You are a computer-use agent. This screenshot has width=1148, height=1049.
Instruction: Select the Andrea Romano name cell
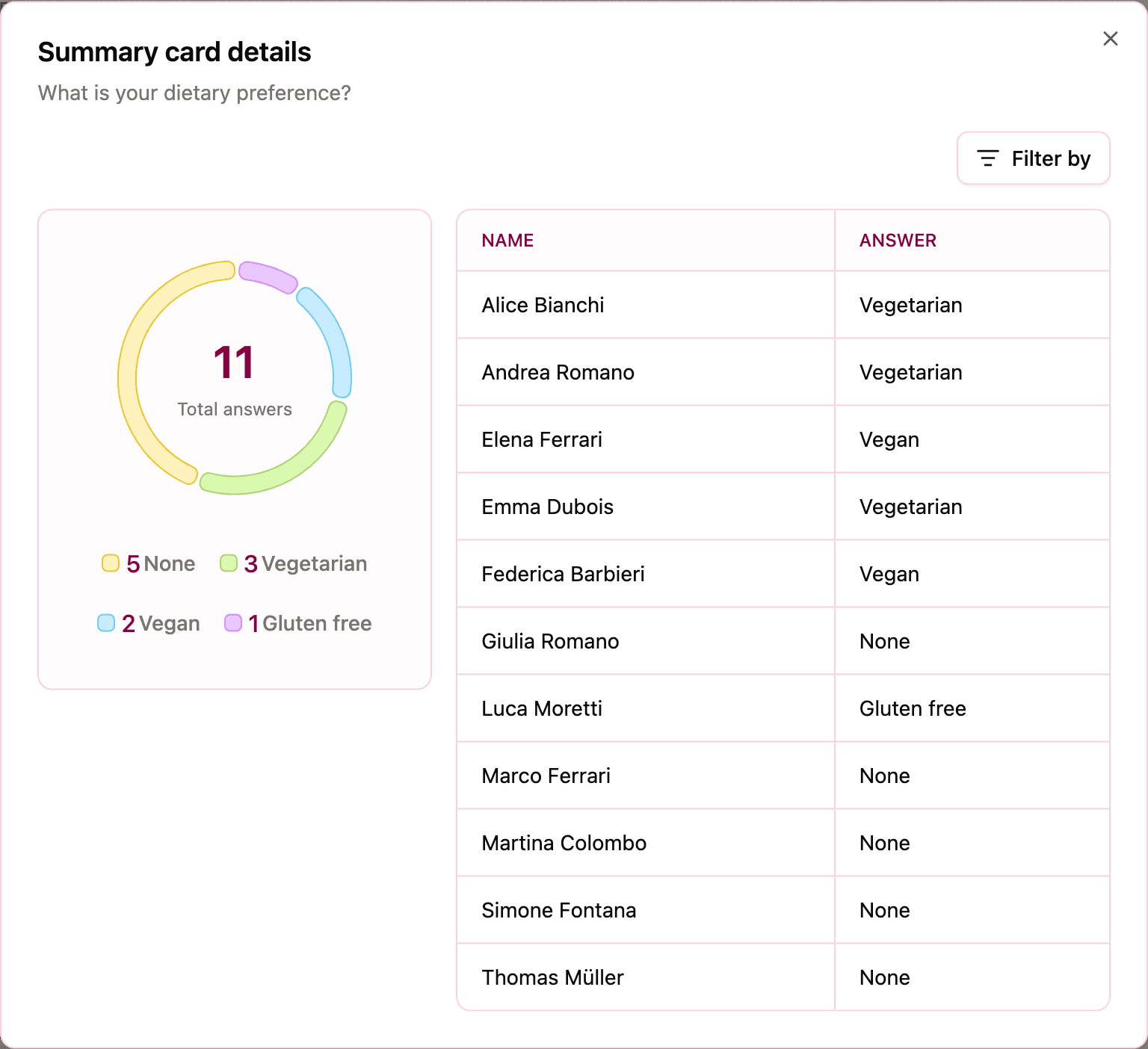[x=646, y=372]
